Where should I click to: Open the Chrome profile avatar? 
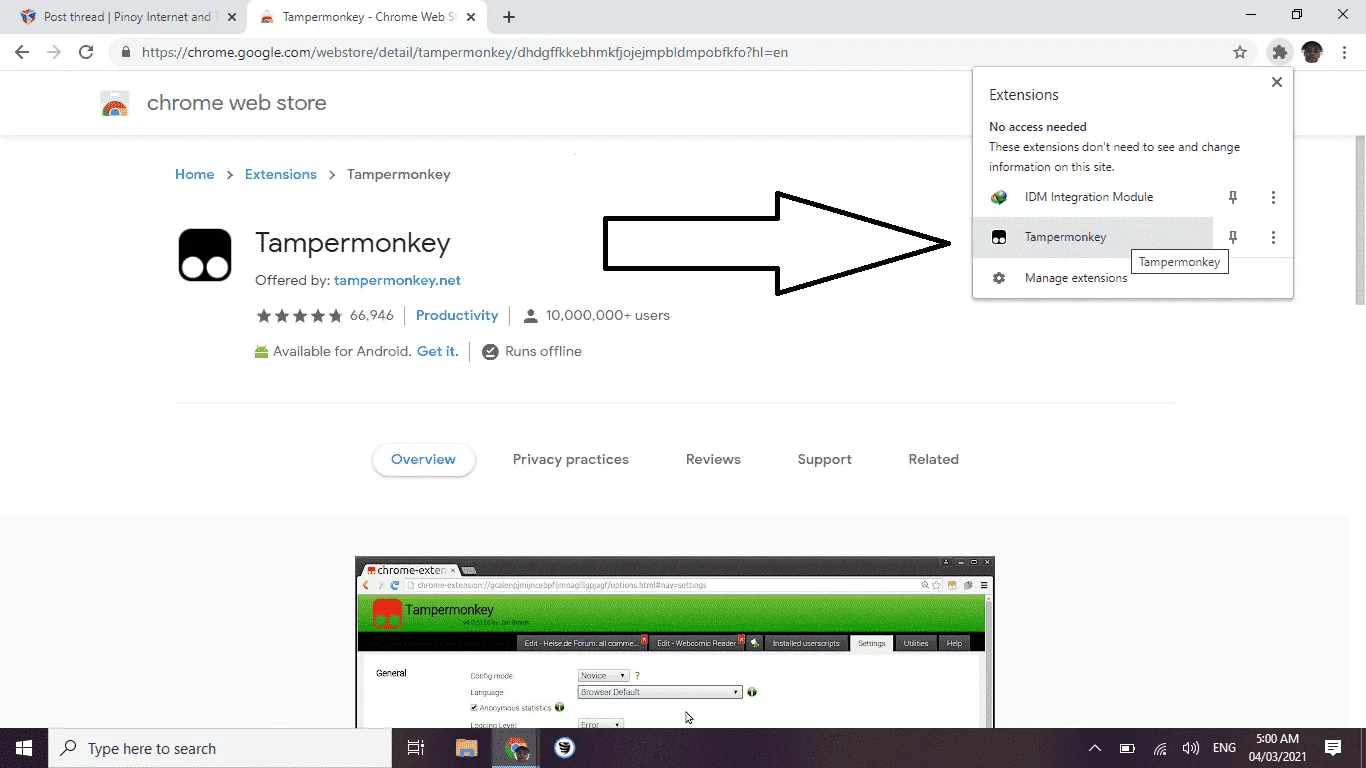(1312, 52)
